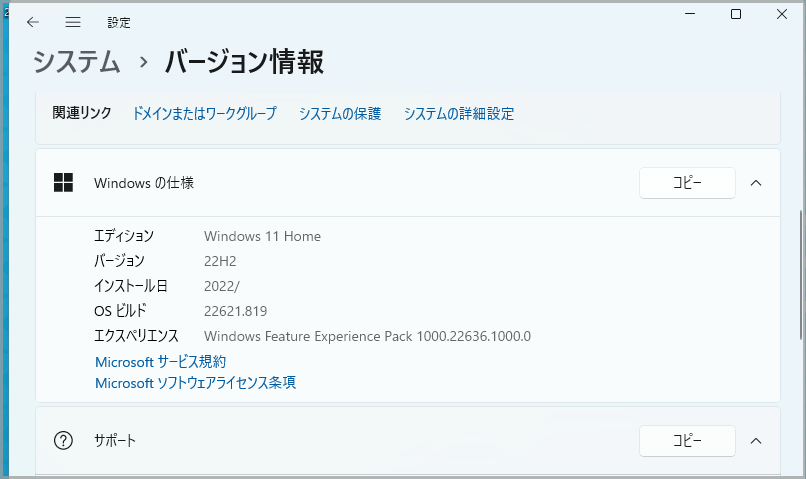Click the サポート section title
Image resolution: width=806 pixels, height=479 pixels.
115,441
